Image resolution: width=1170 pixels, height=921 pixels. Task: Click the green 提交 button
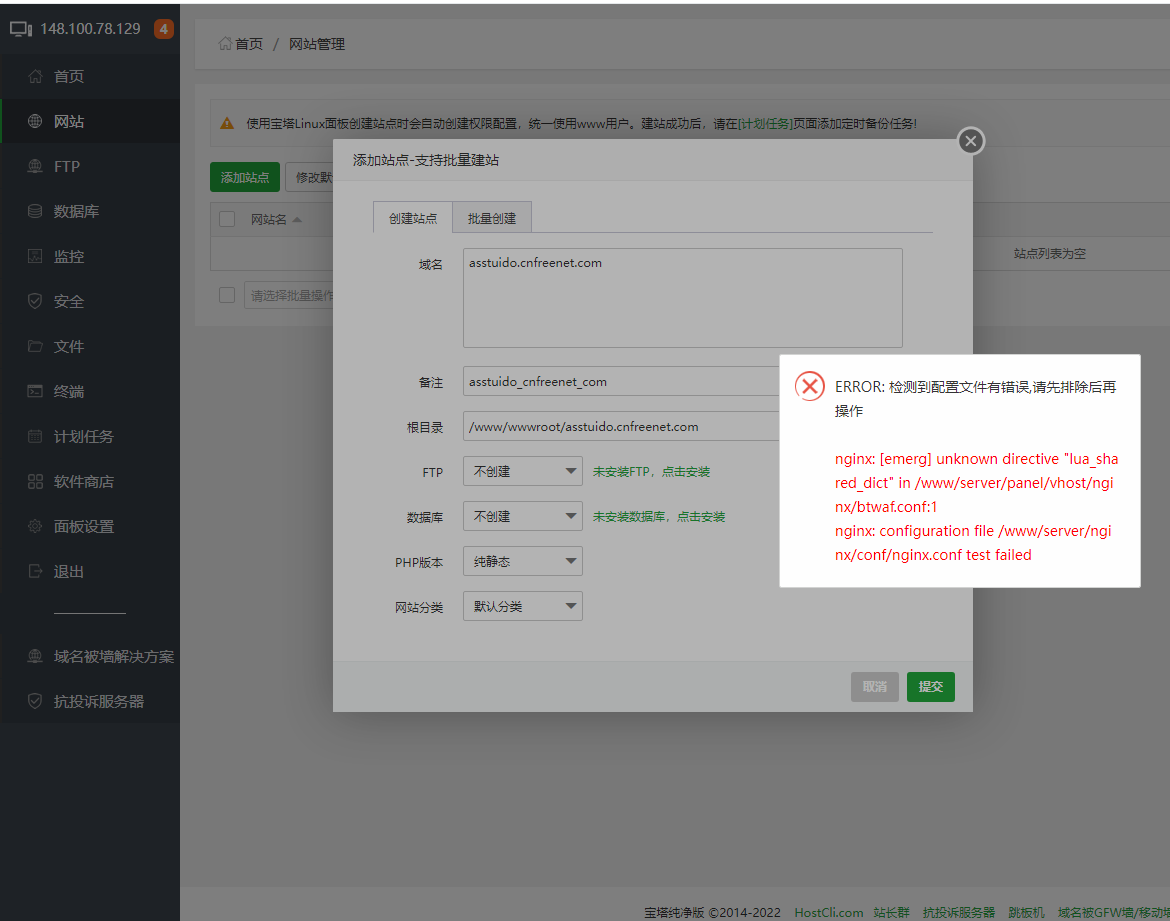click(x=930, y=687)
